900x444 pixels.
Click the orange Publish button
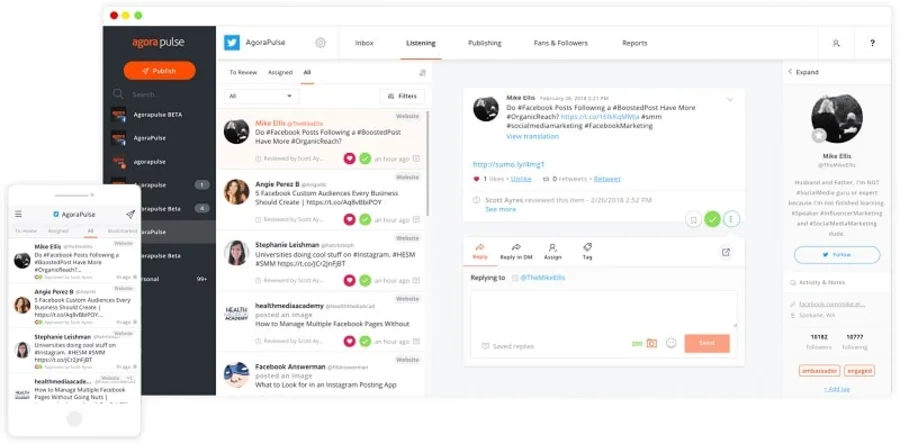[x=159, y=71]
